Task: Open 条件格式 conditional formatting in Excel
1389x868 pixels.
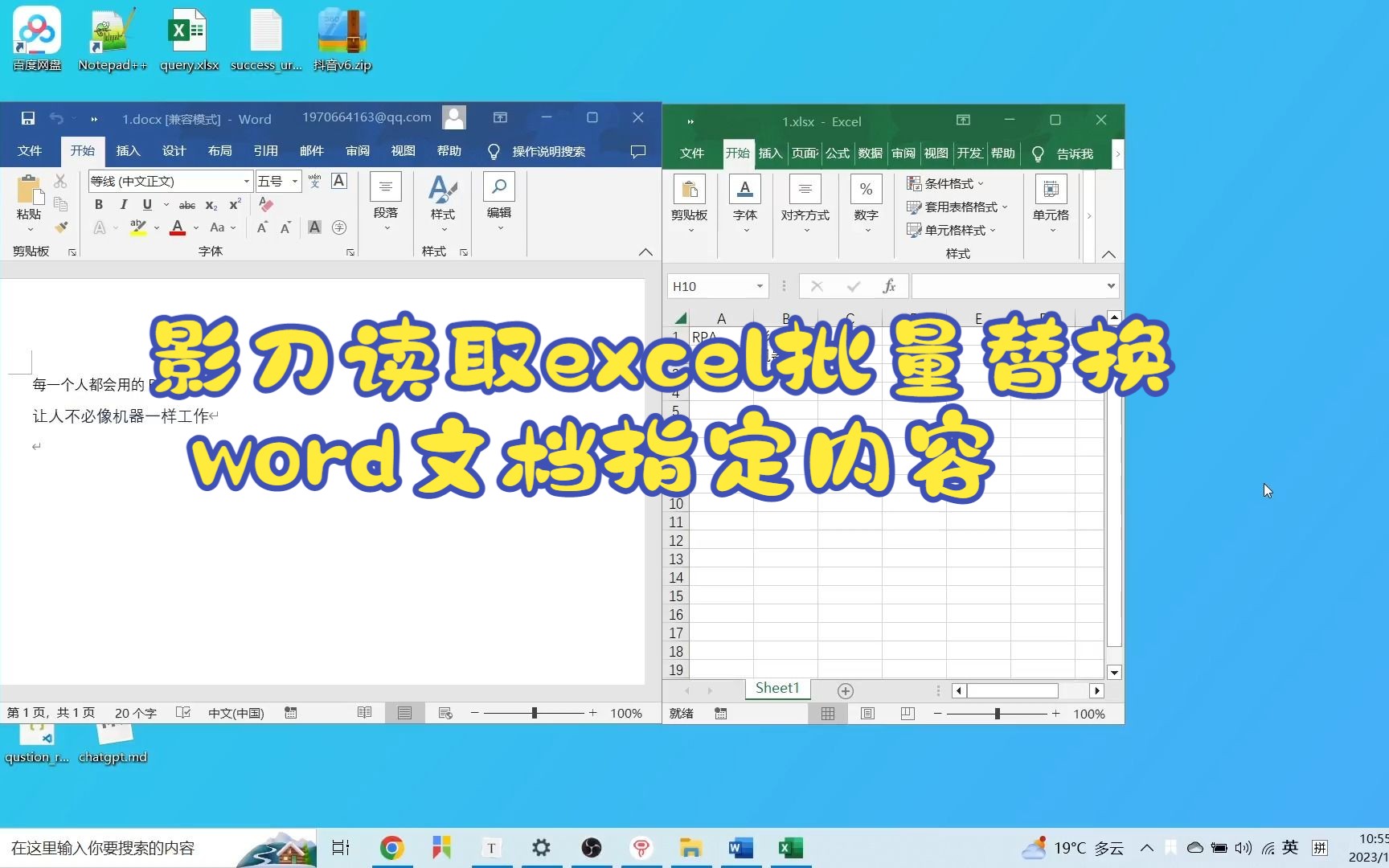Action: coord(945,183)
